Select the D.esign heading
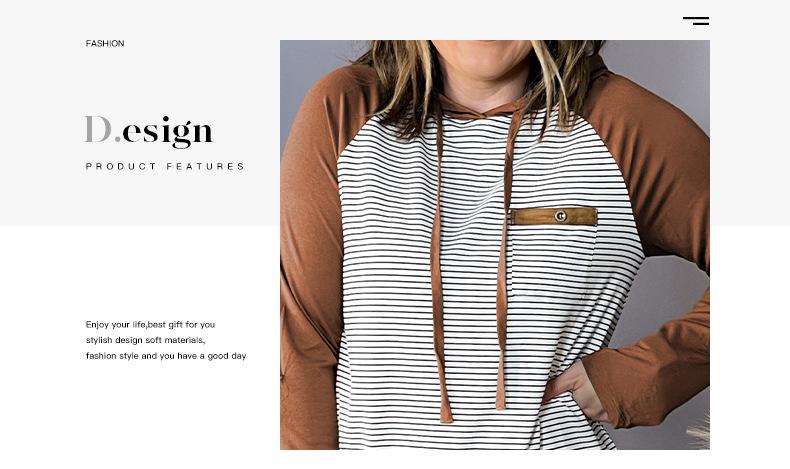Screen dimensions: 790x469 pyautogui.click(x=149, y=131)
